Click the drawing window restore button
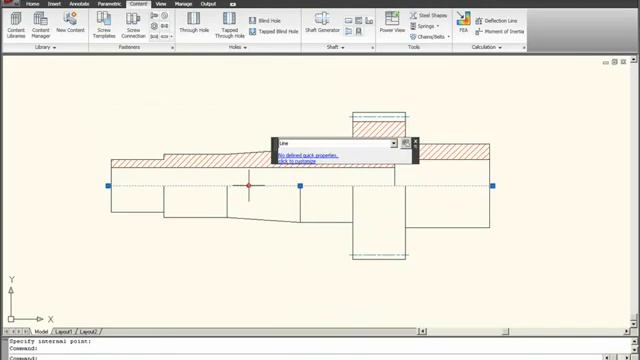The width and height of the screenshot is (640, 360). coord(614,62)
